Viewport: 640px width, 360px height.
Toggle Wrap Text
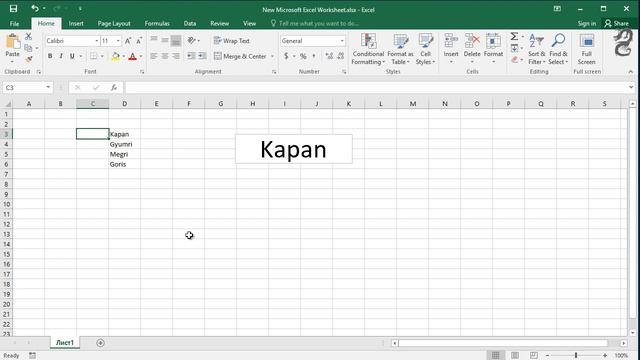coord(231,41)
